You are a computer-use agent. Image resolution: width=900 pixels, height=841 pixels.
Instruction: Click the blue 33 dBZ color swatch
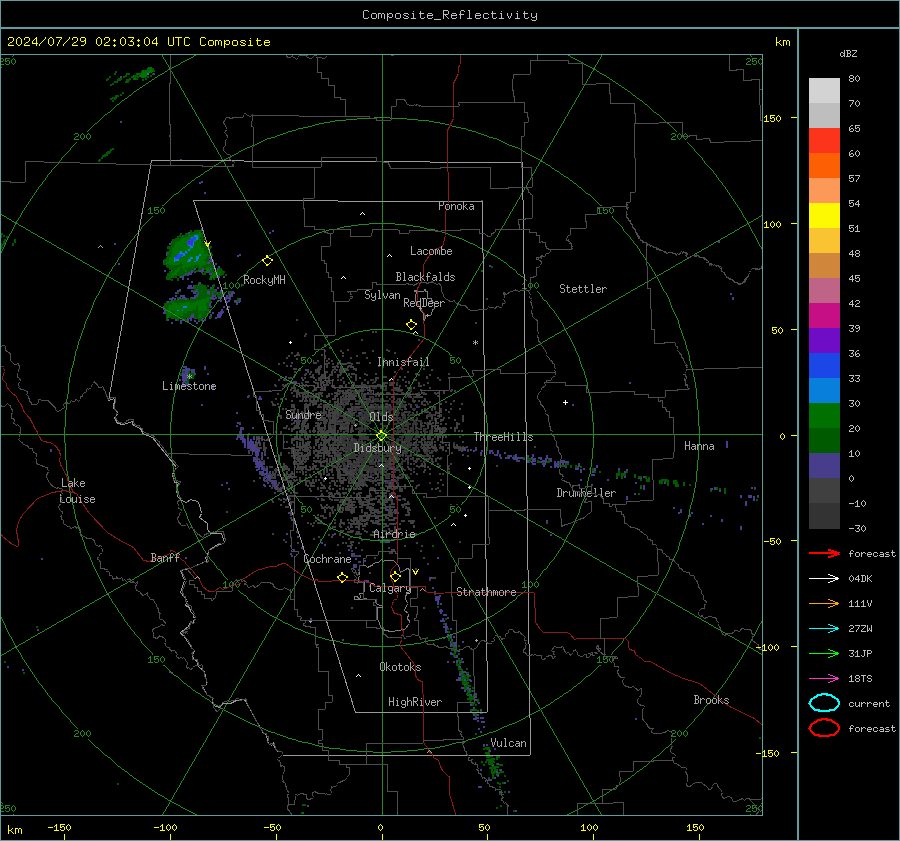[824, 365]
